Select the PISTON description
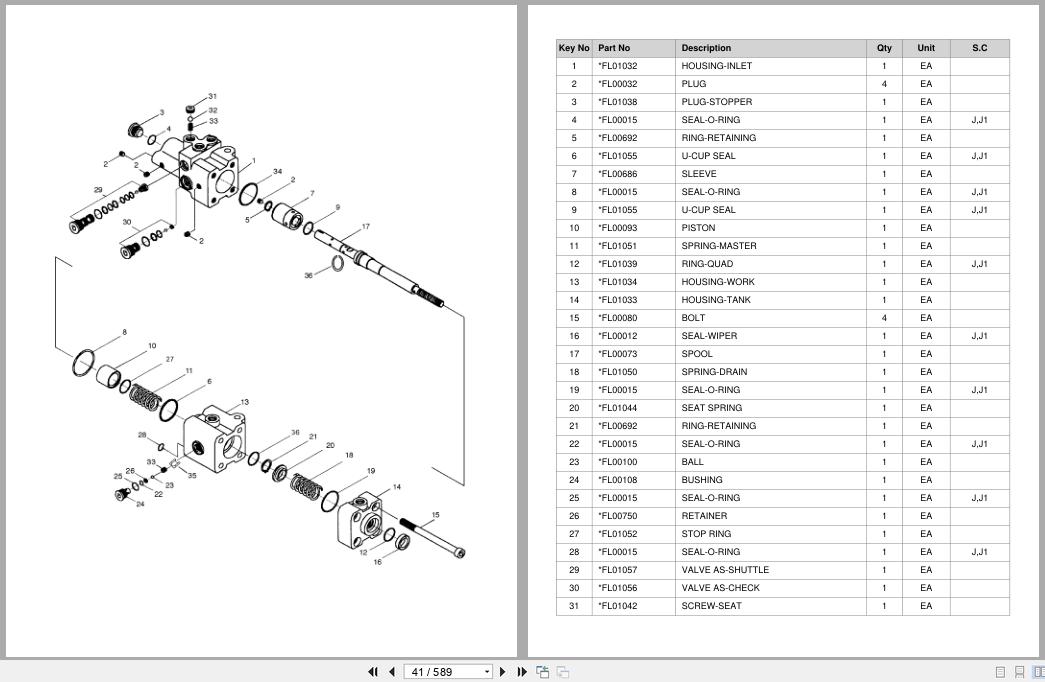The height and width of the screenshot is (682, 1045). (698, 228)
